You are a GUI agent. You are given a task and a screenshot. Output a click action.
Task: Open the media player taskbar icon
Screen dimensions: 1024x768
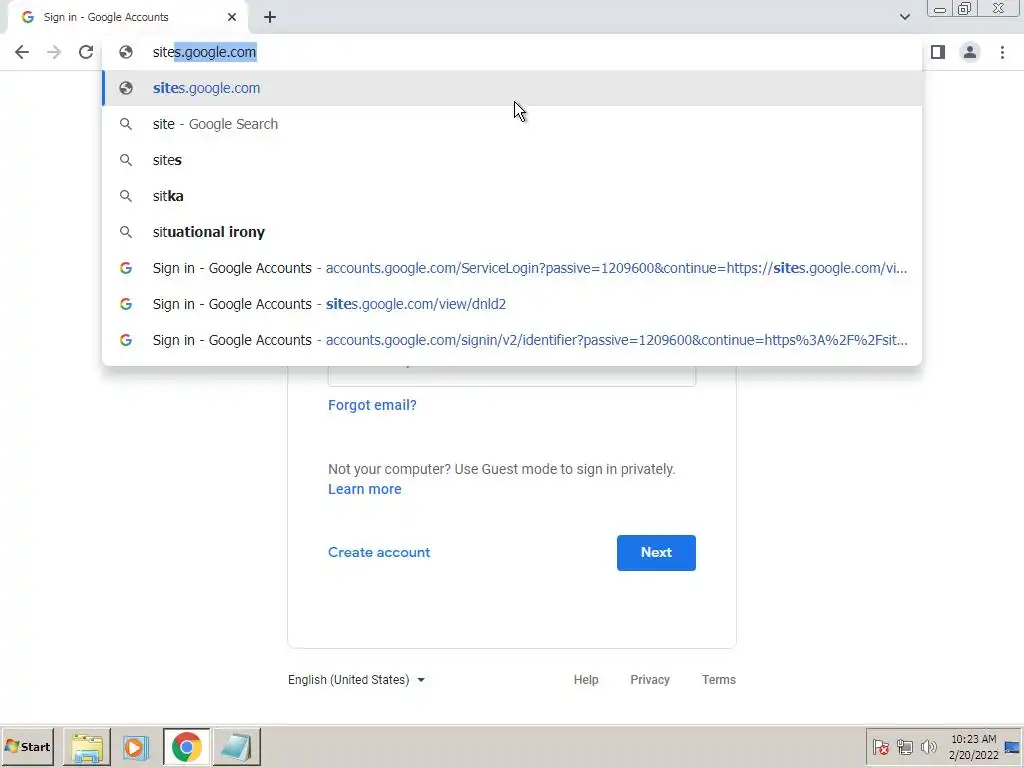coord(136,747)
